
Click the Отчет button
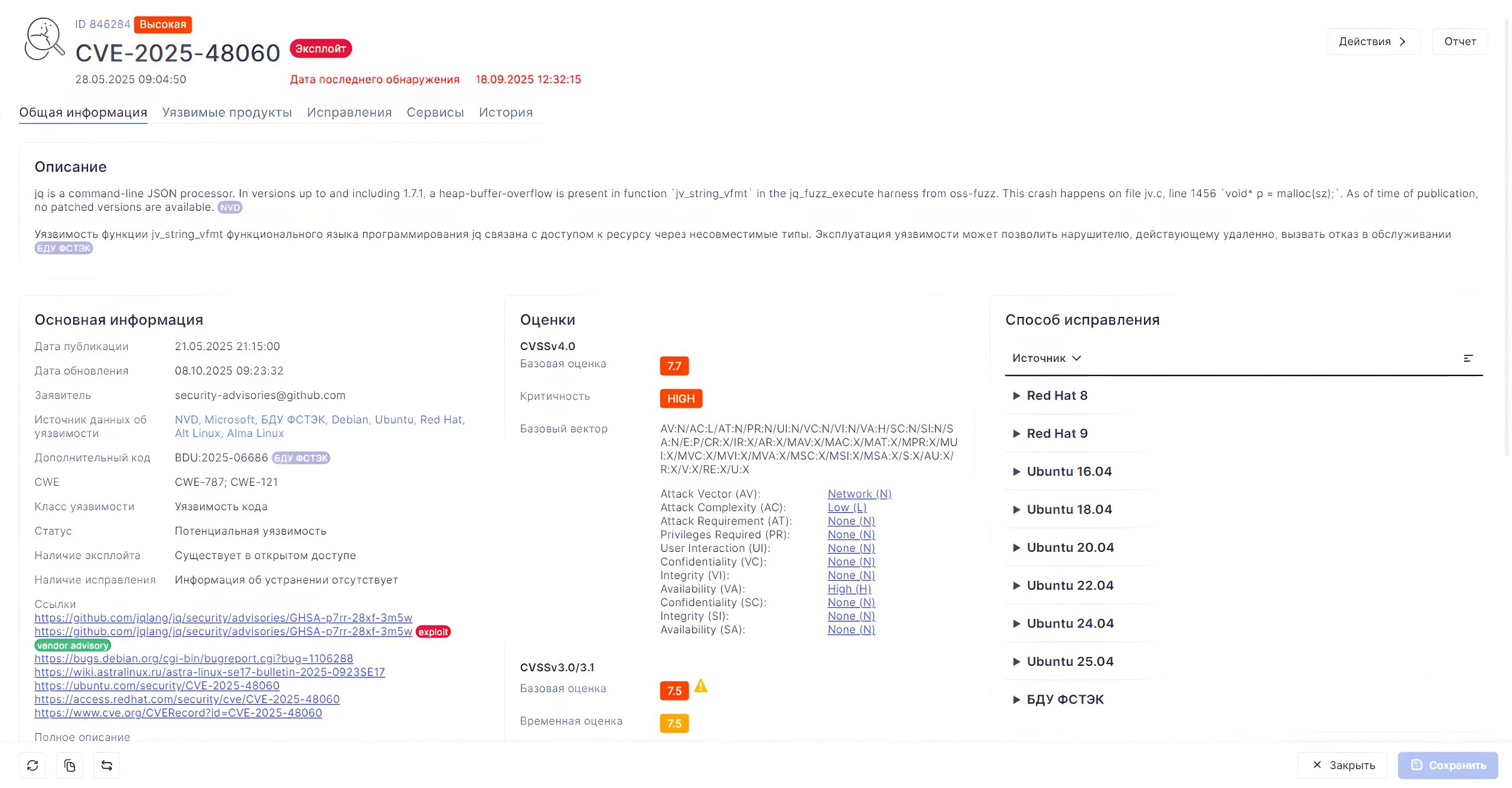(x=1459, y=41)
